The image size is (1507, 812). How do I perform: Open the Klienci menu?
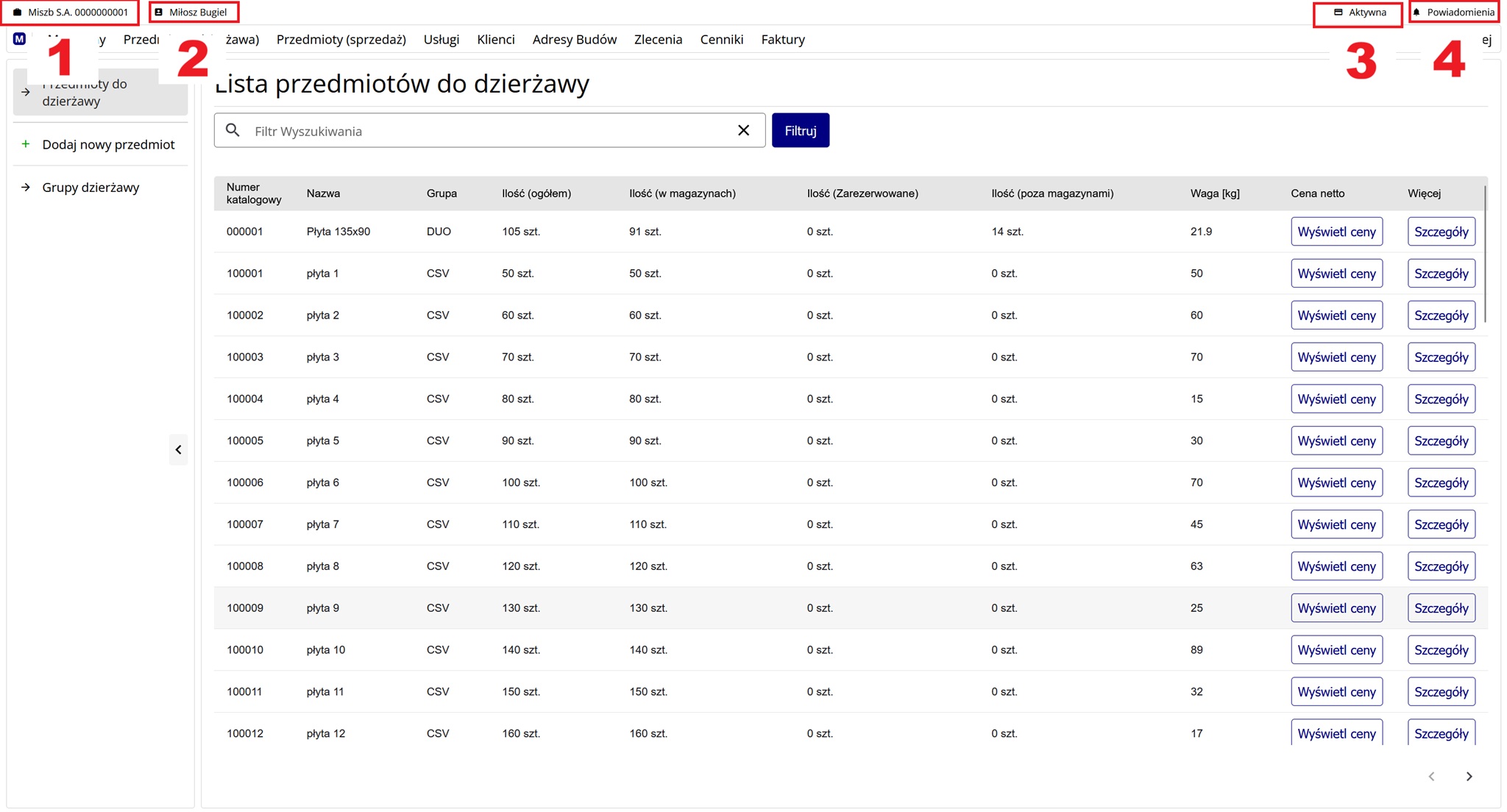495,40
